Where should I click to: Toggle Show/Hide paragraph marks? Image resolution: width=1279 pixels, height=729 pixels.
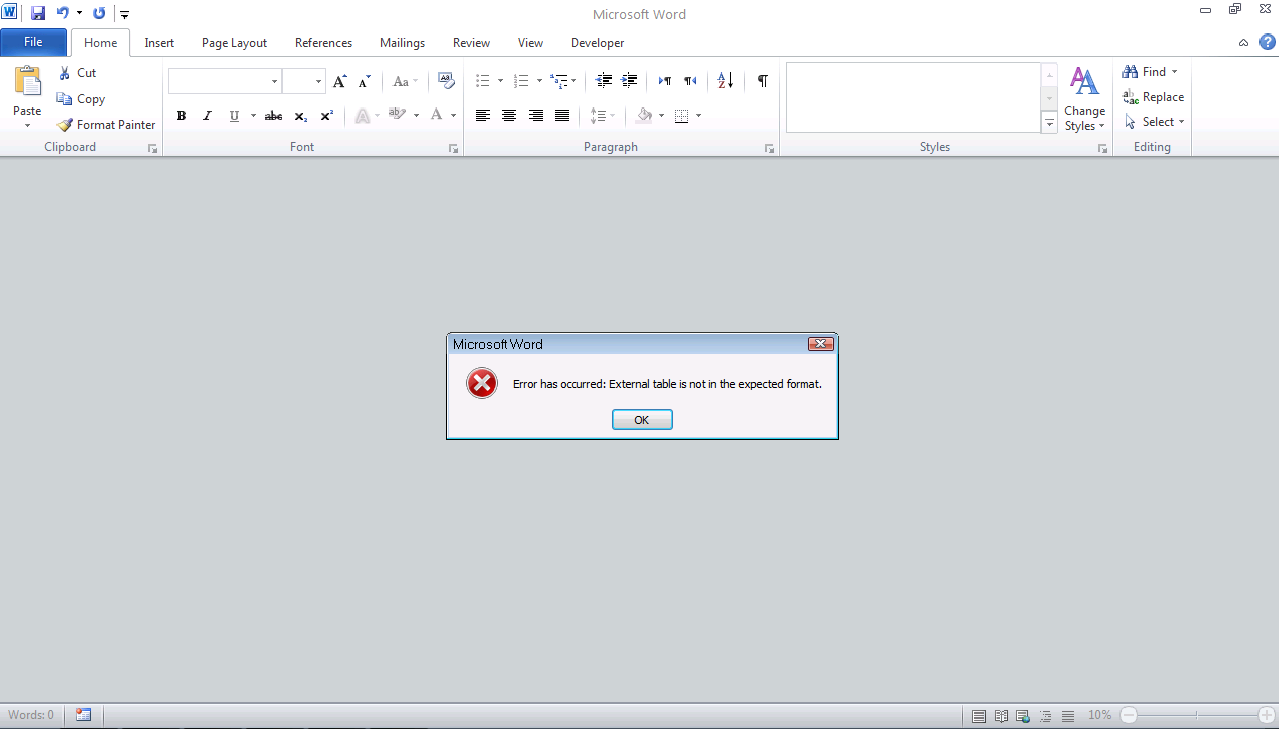point(762,81)
